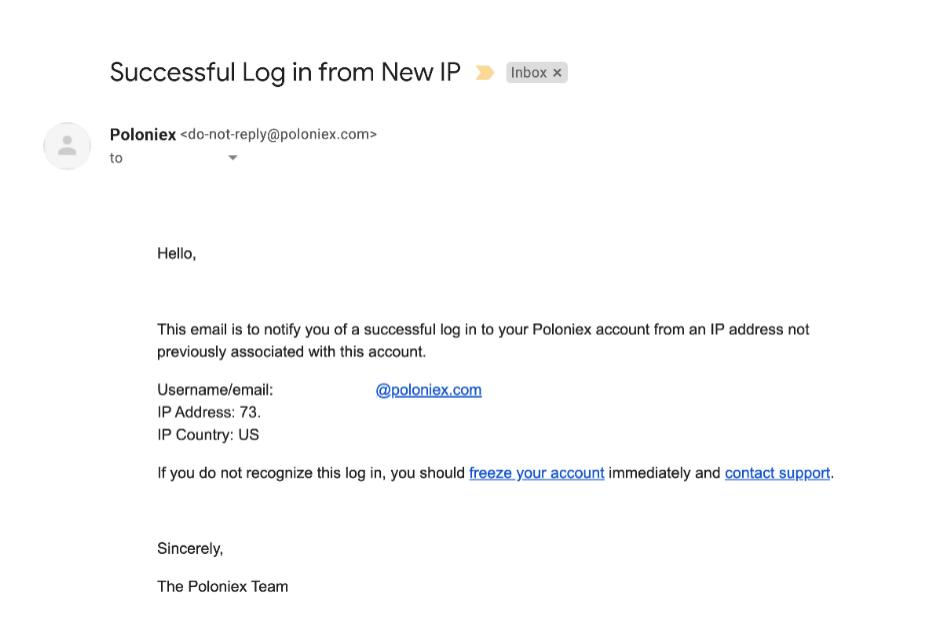
Task: Click the "Username/email:" label
Action: point(215,390)
